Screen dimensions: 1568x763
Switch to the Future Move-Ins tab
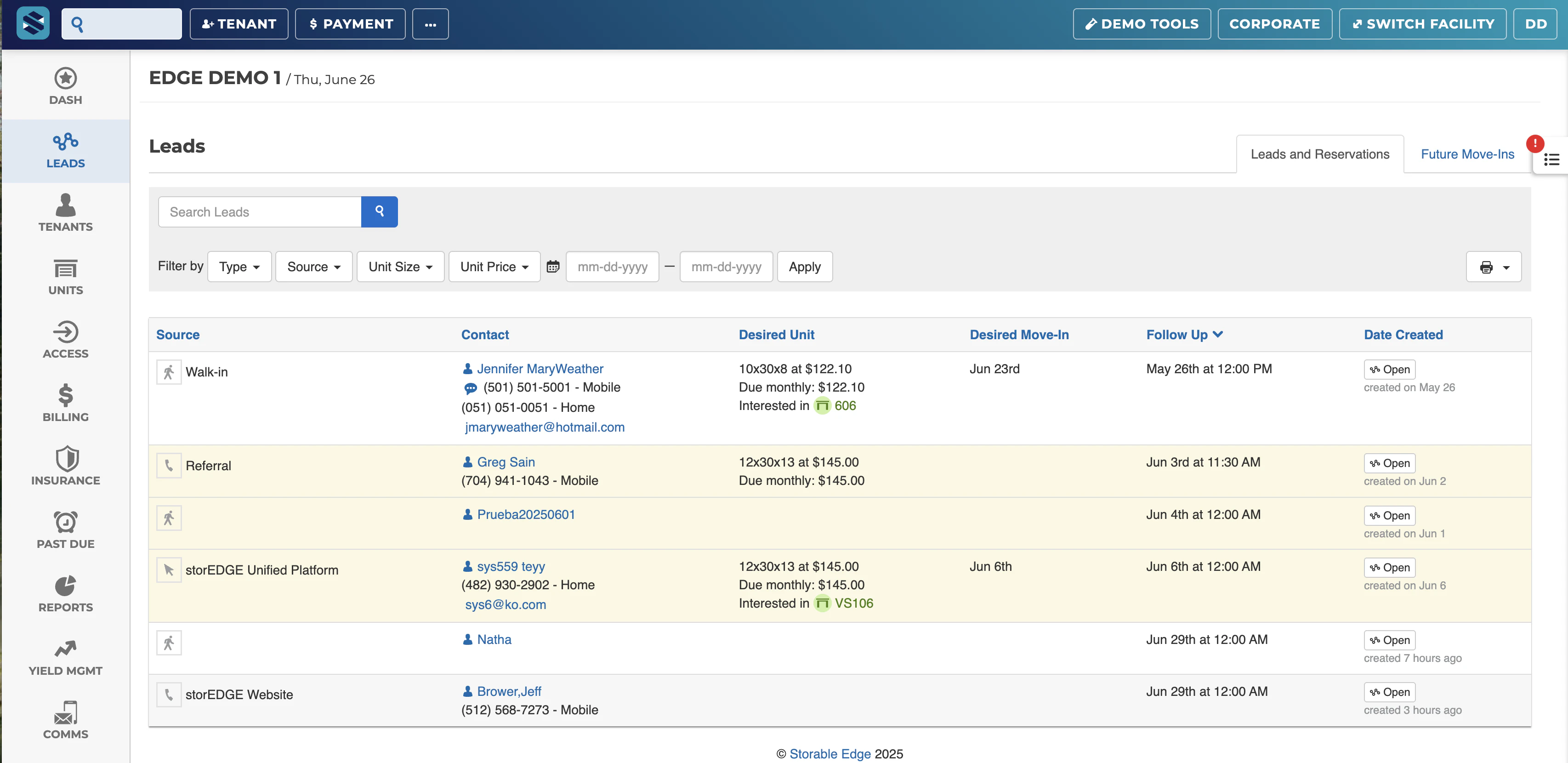[x=1467, y=154]
